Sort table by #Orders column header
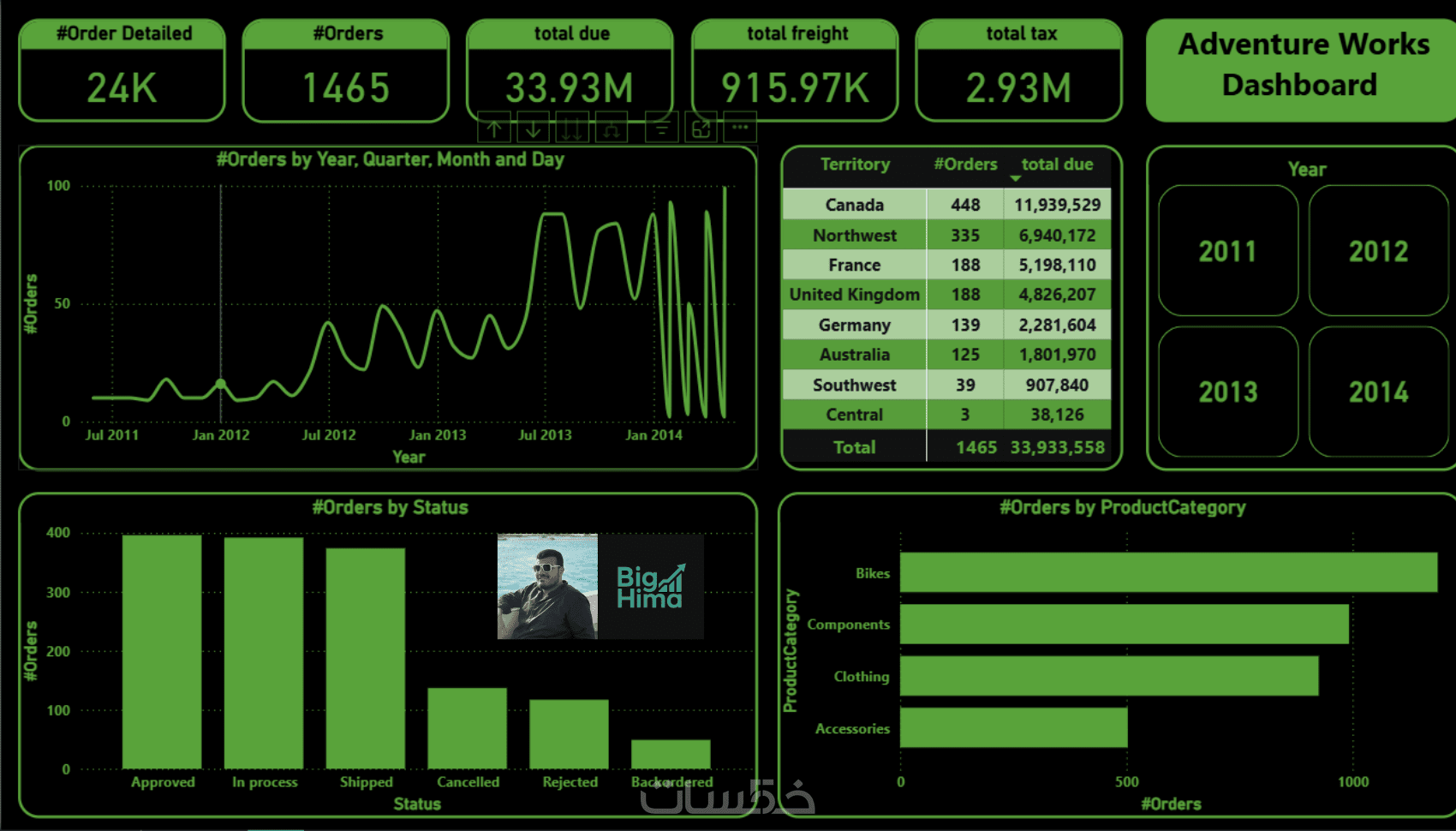 (965, 164)
